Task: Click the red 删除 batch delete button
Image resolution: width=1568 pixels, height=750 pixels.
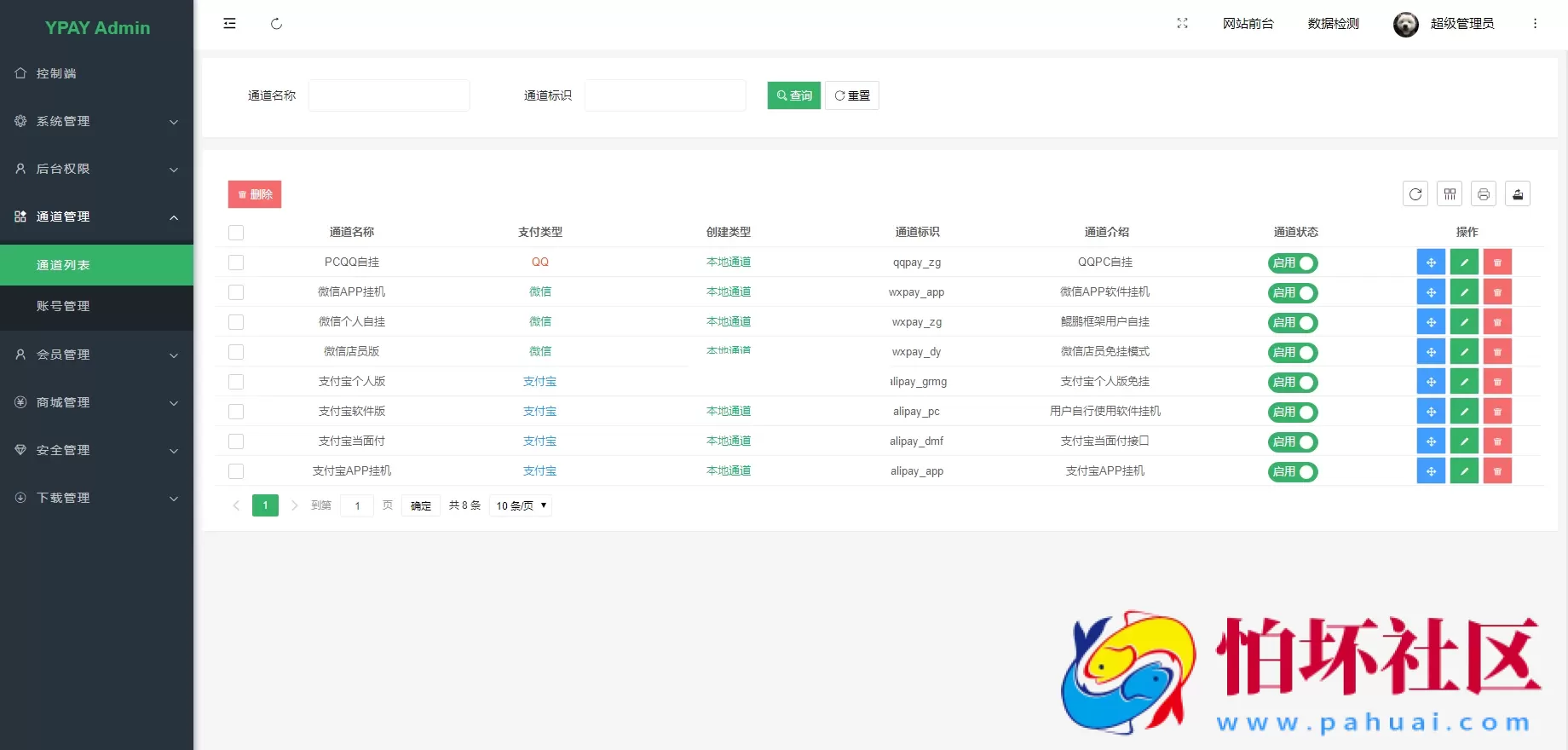Action: point(255,194)
